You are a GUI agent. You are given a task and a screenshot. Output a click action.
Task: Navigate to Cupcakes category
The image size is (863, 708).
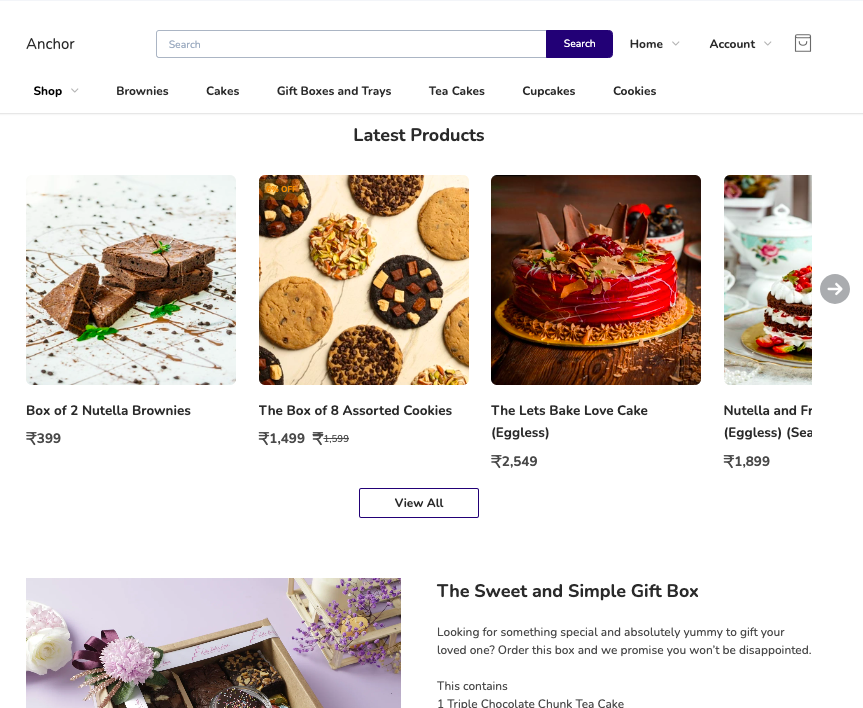click(x=548, y=91)
